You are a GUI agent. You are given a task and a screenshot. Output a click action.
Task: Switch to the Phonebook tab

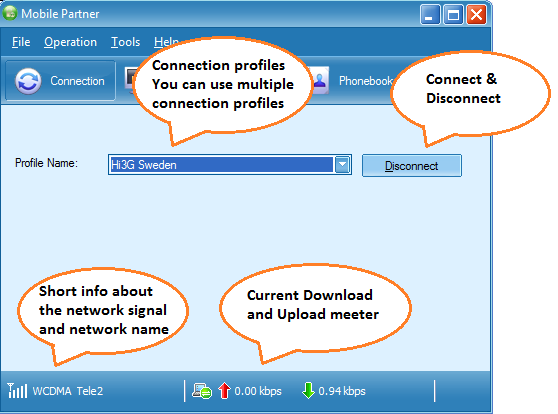coord(365,81)
